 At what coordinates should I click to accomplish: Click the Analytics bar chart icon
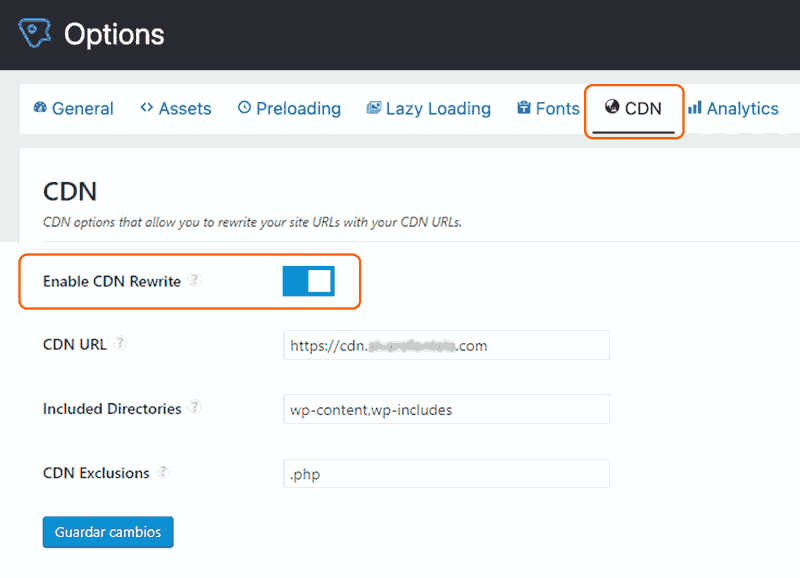695,108
